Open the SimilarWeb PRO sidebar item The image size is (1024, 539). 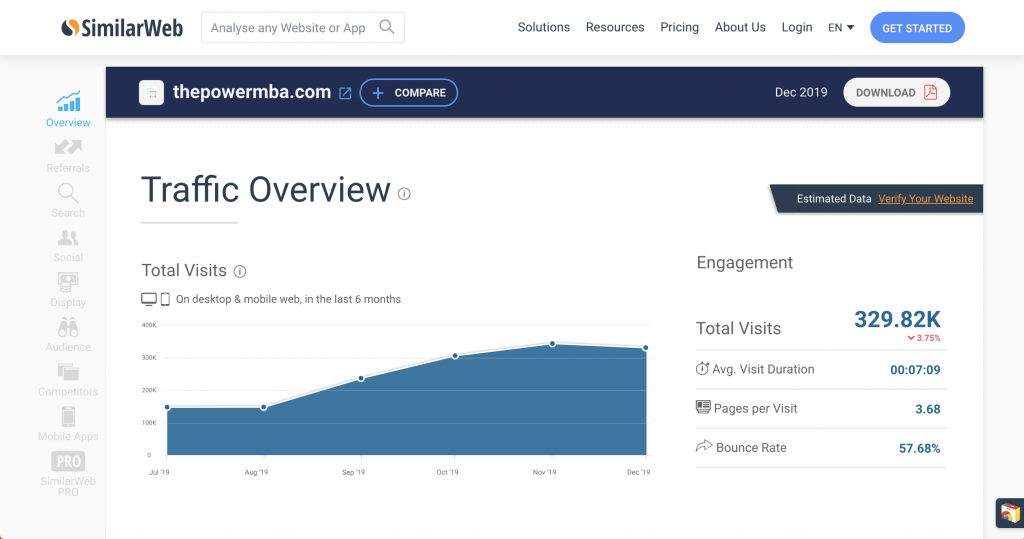pos(68,474)
